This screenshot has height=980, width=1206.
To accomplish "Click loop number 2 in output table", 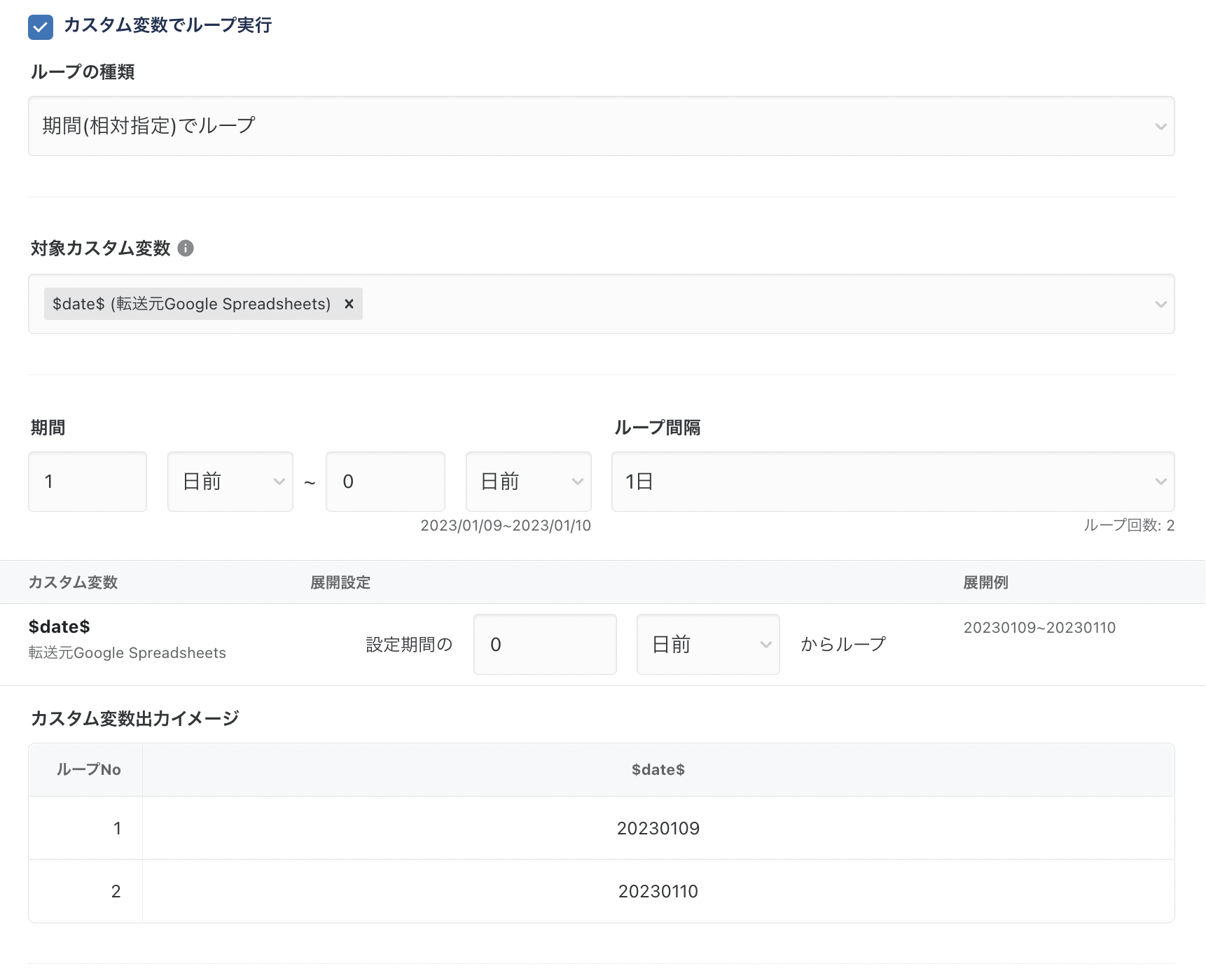I will tap(116, 892).
